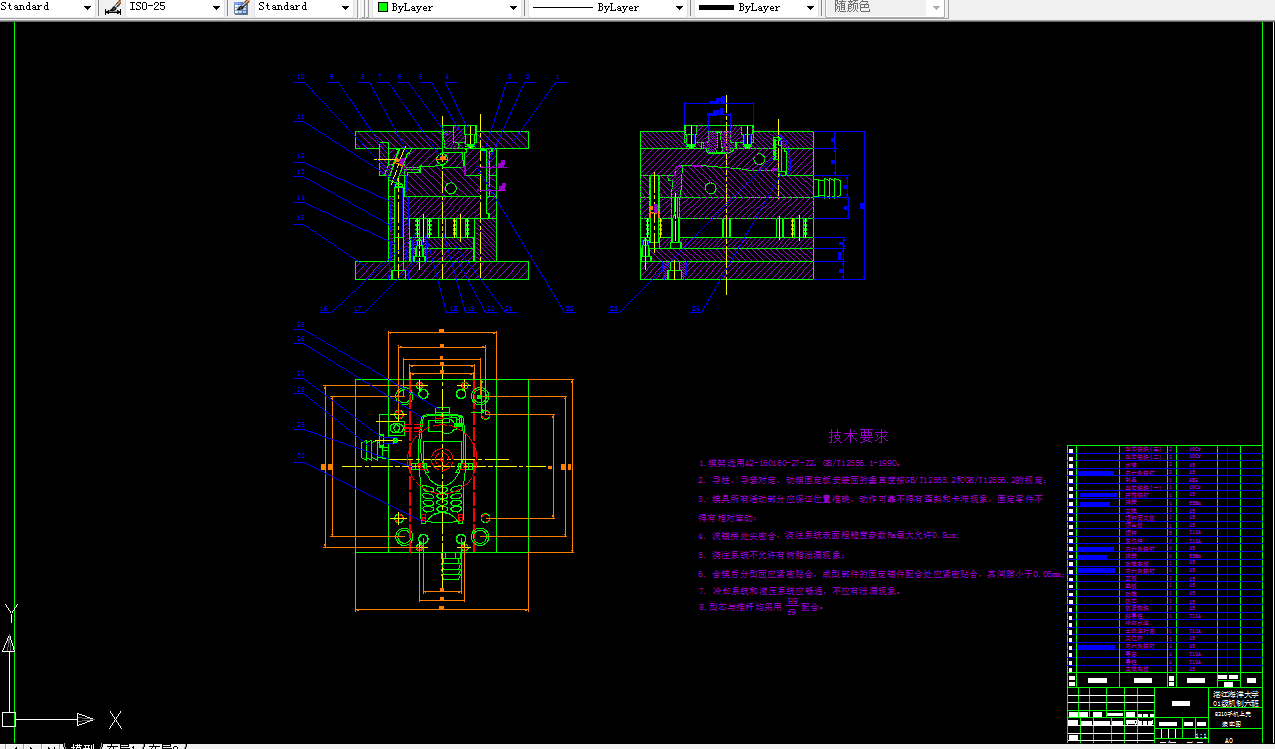Viewport: 1275px width, 749px height.
Task: Click the UCS origin square icon
Action: [9, 718]
